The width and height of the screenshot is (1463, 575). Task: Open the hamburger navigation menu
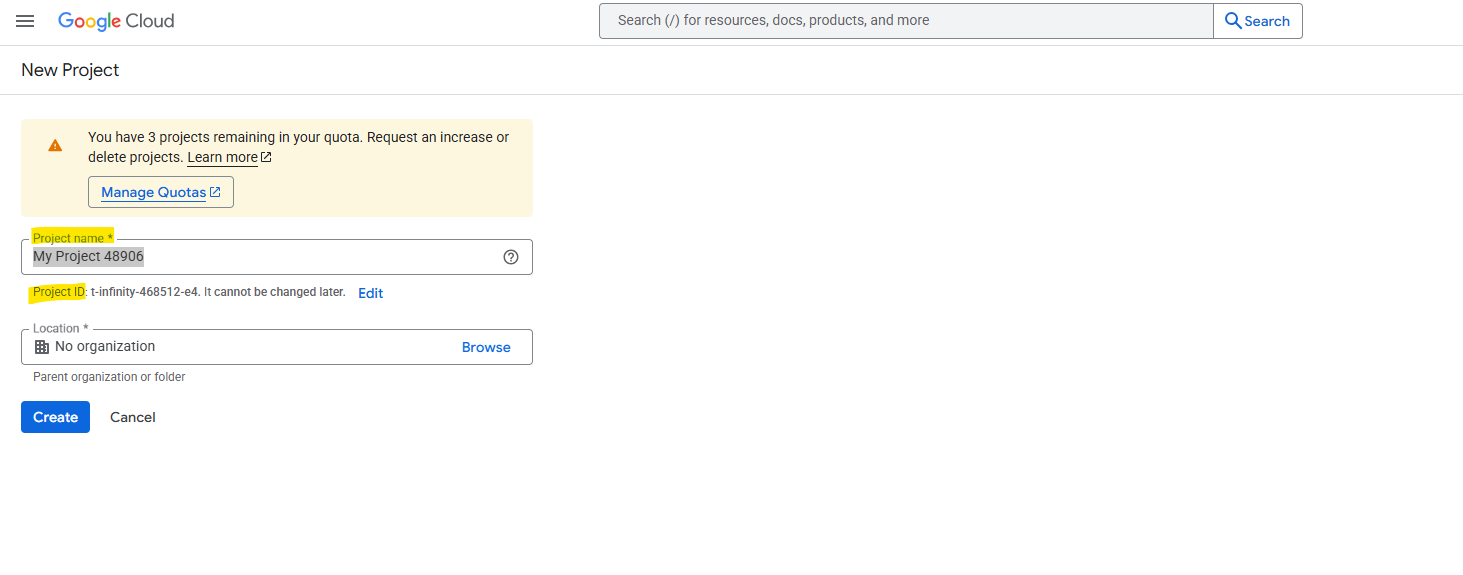[25, 21]
